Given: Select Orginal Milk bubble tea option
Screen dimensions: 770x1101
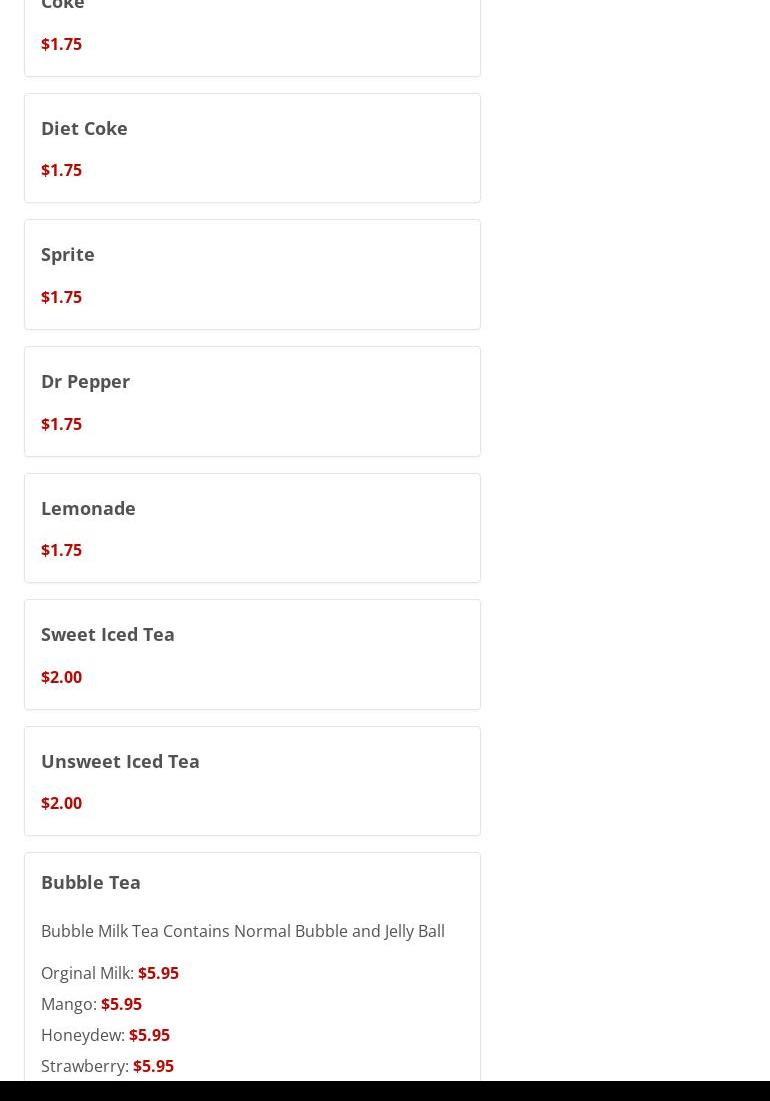Looking at the screenshot, I should tap(109, 973).
